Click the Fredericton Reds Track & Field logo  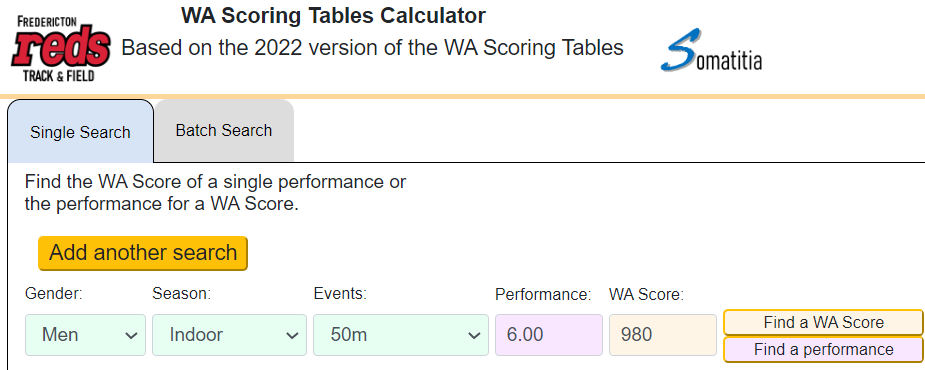[x=61, y=49]
